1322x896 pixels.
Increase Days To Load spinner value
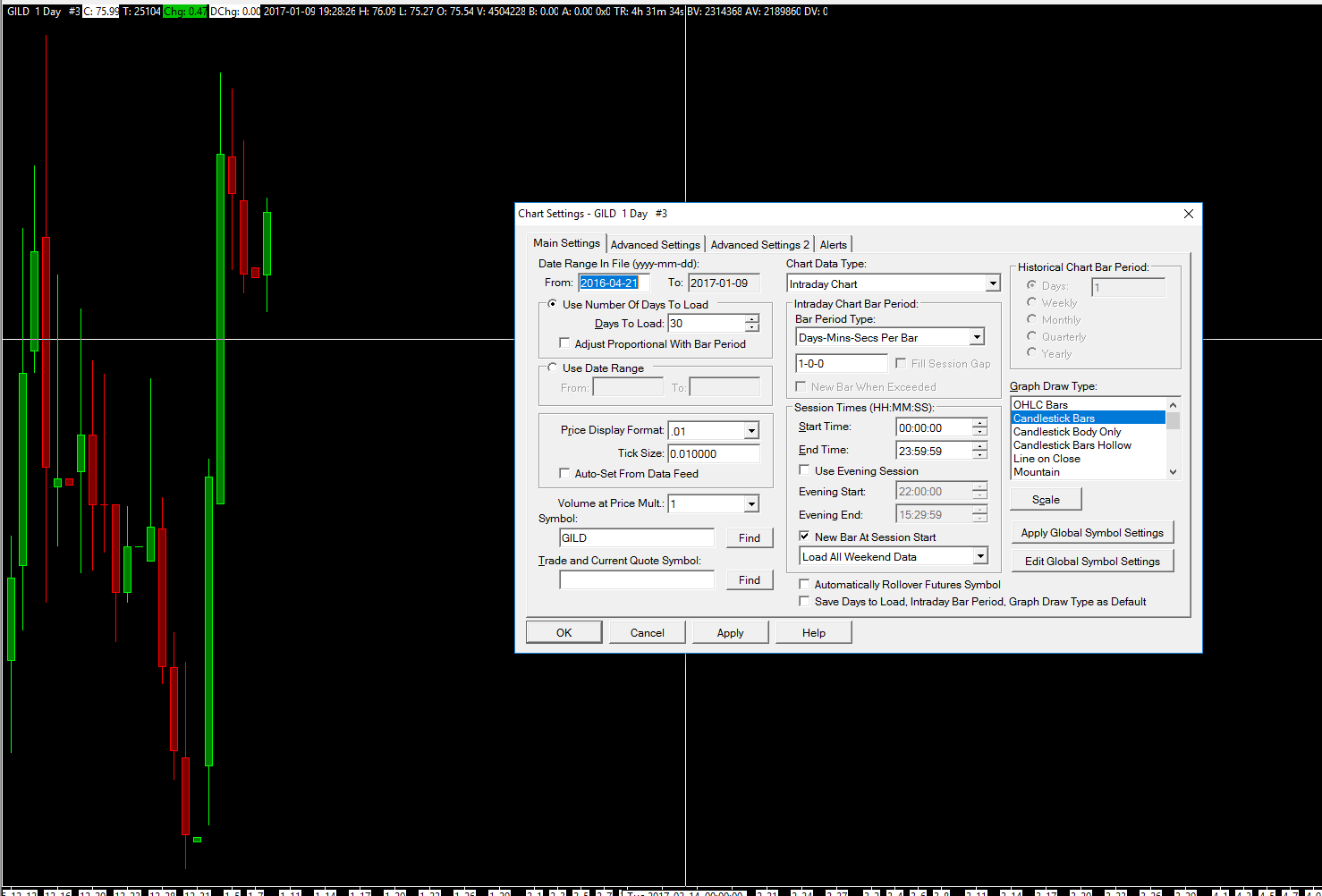pos(752,318)
